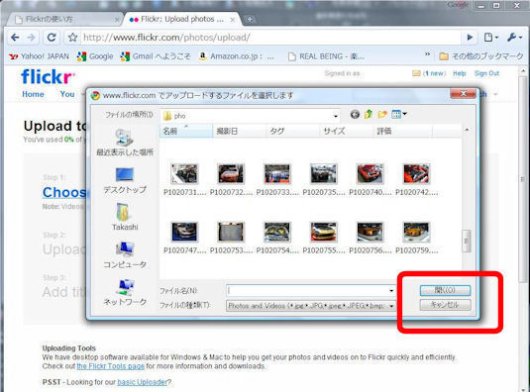The width and height of the screenshot is (530, 392).
Task: Select photo P1020735
Action: click(x=323, y=179)
